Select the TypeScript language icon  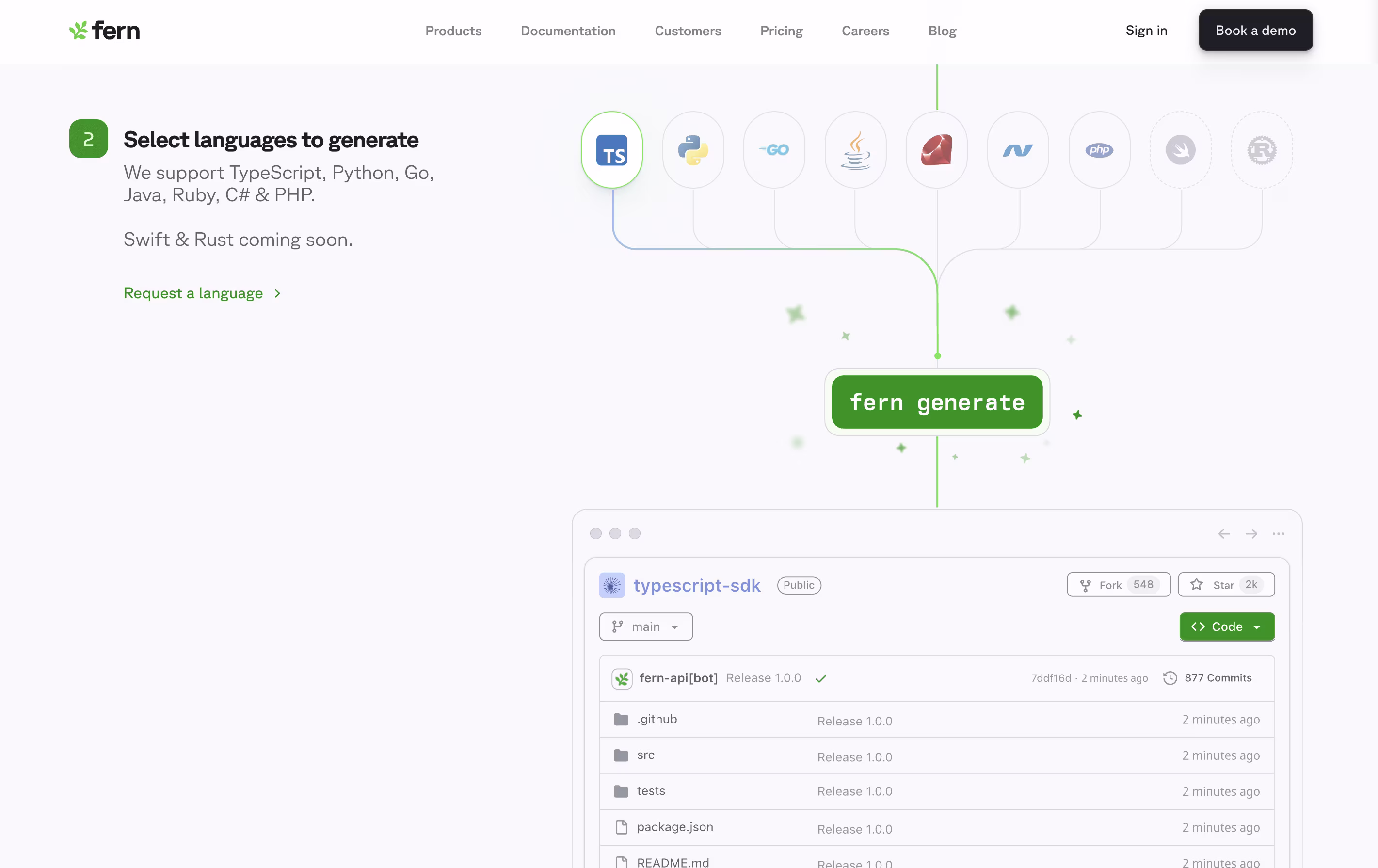pyautogui.click(x=611, y=150)
